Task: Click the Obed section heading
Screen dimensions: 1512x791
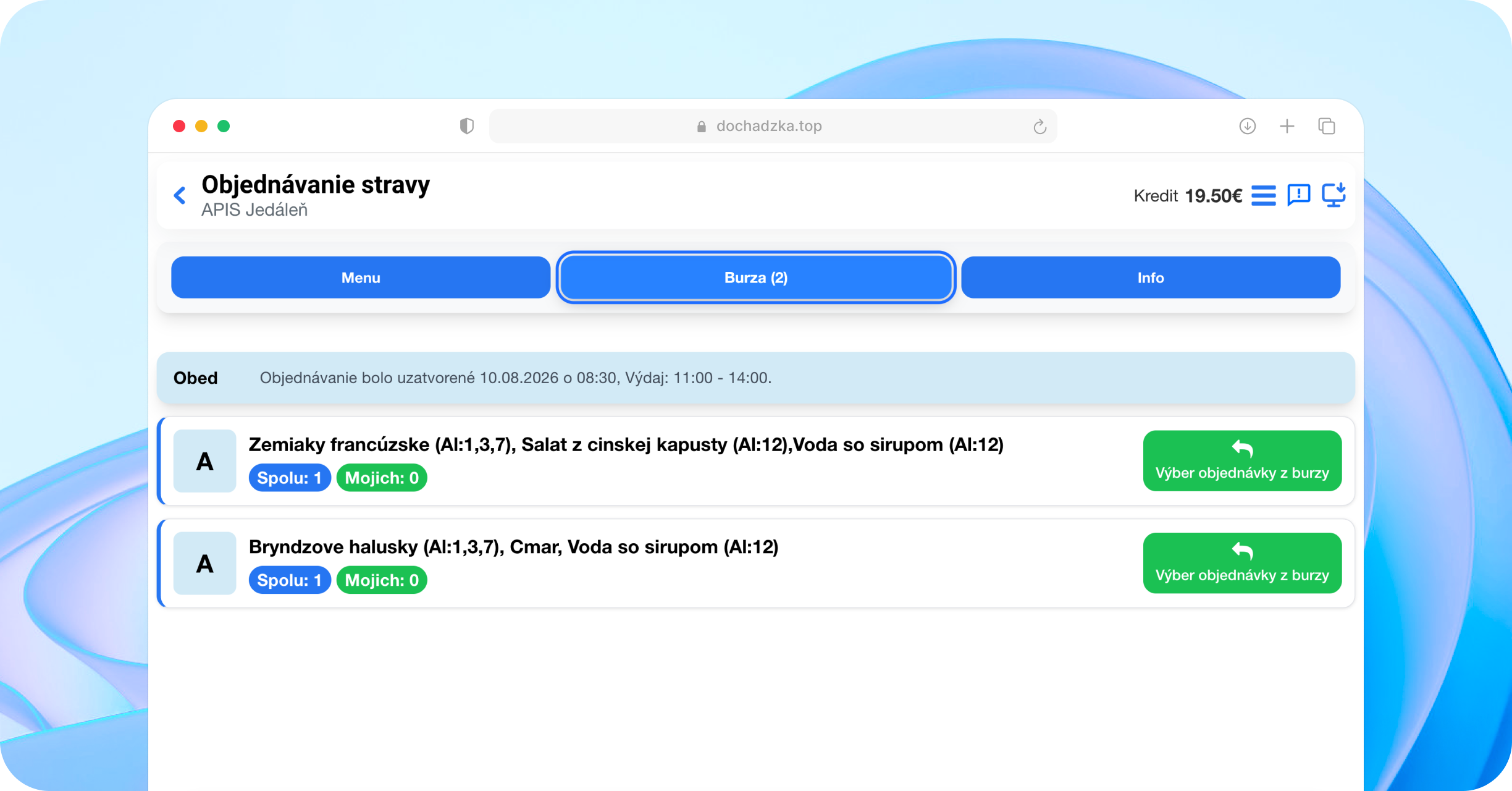Action: pos(196,378)
